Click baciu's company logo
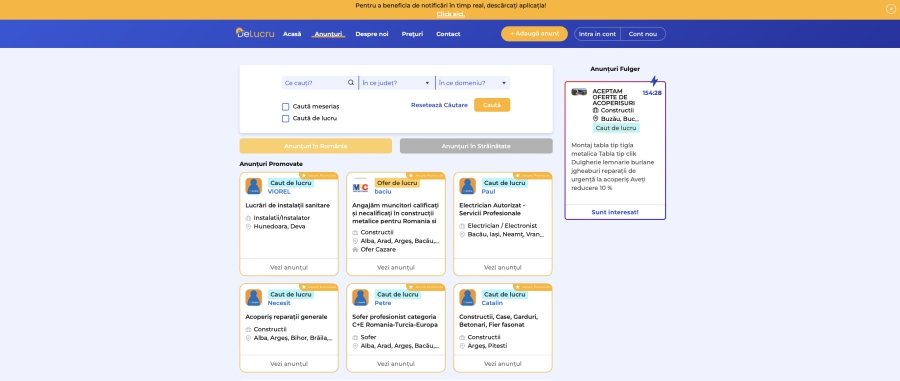Image resolution: width=900 pixels, height=381 pixels. [360, 186]
